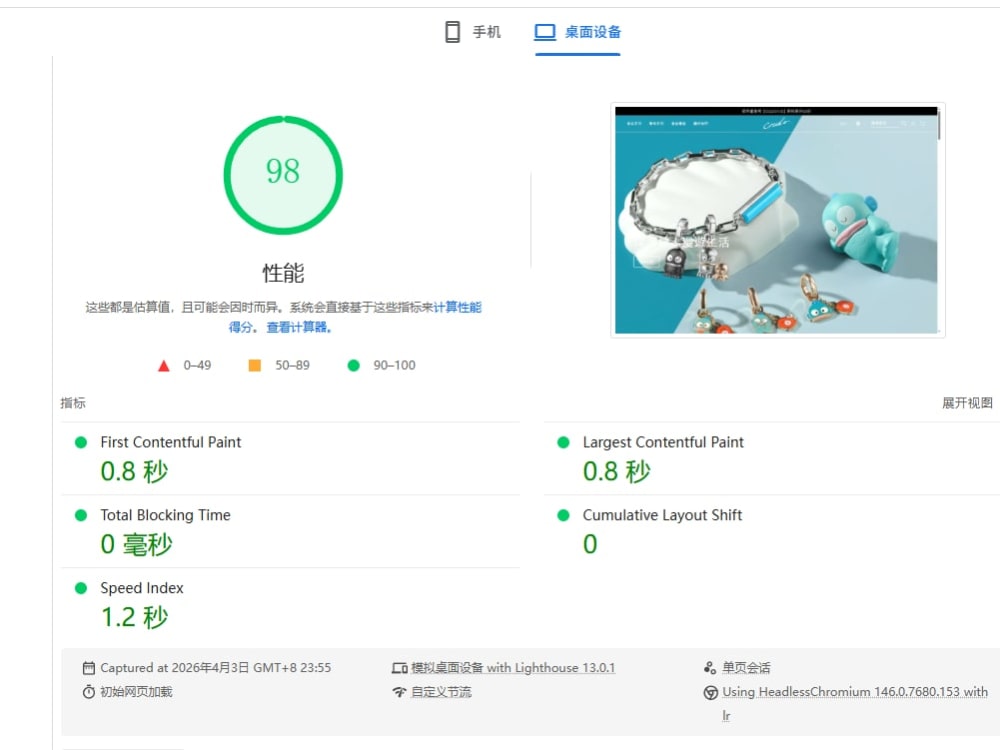Click the First Contentful Paint metric label

click(x=171, y=442)
